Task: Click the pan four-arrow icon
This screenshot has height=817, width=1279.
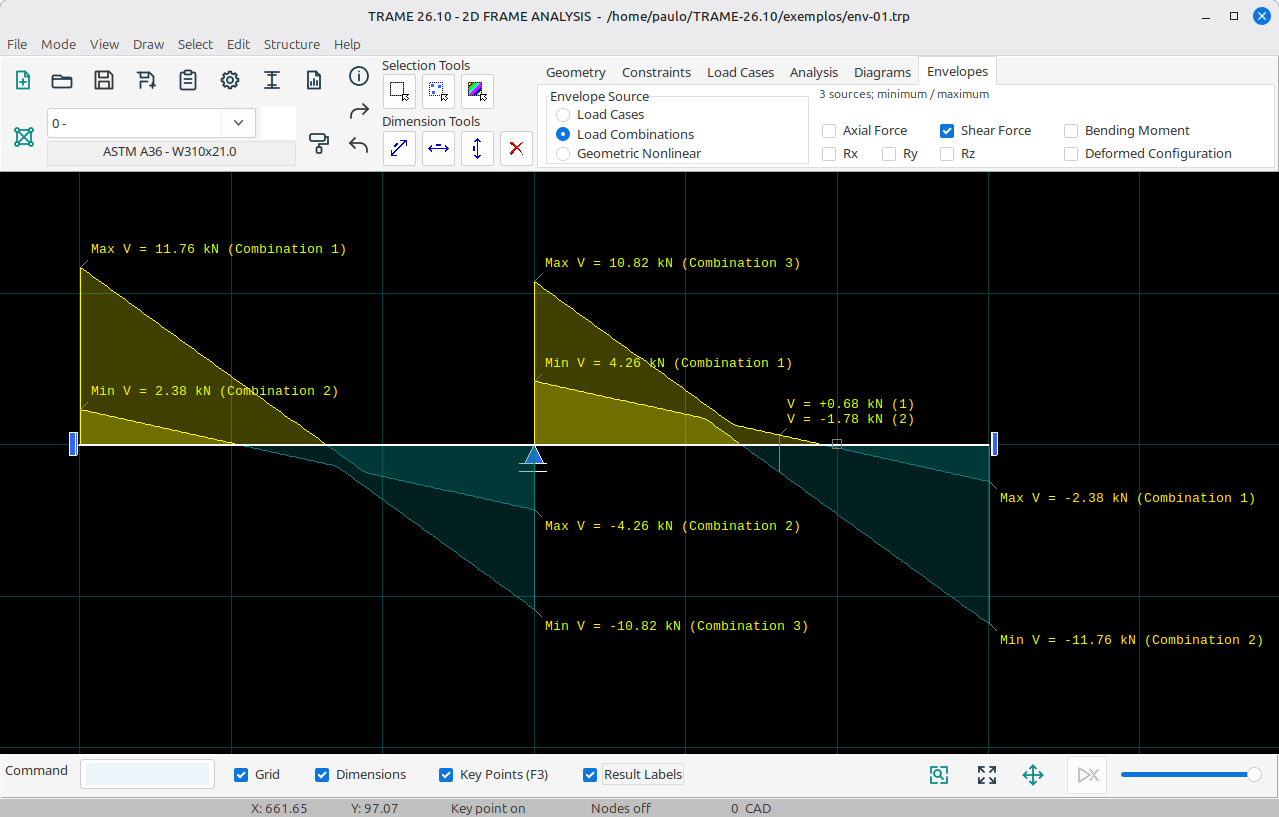Action: (1033, 775)
